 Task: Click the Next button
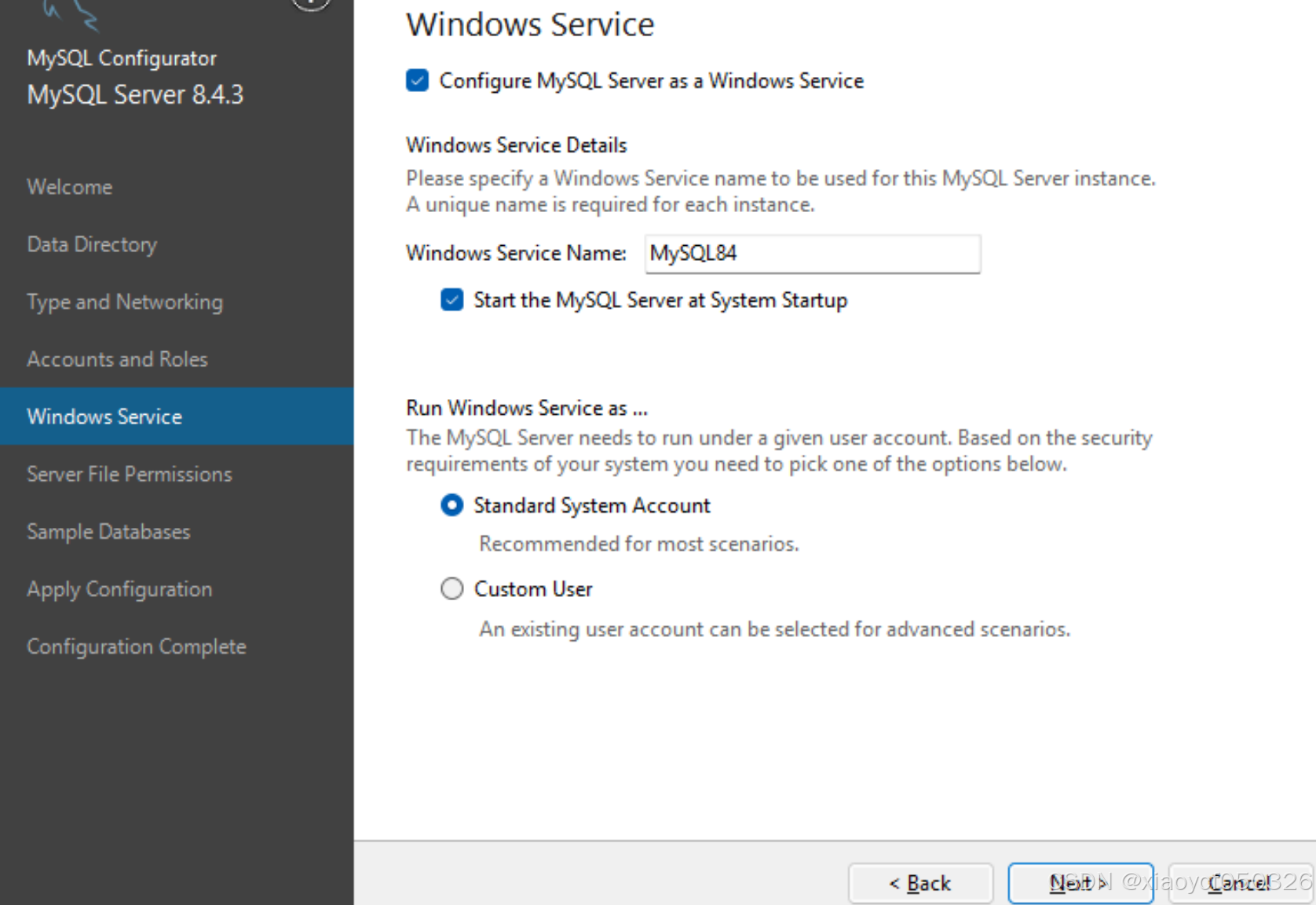point(1080,884)
